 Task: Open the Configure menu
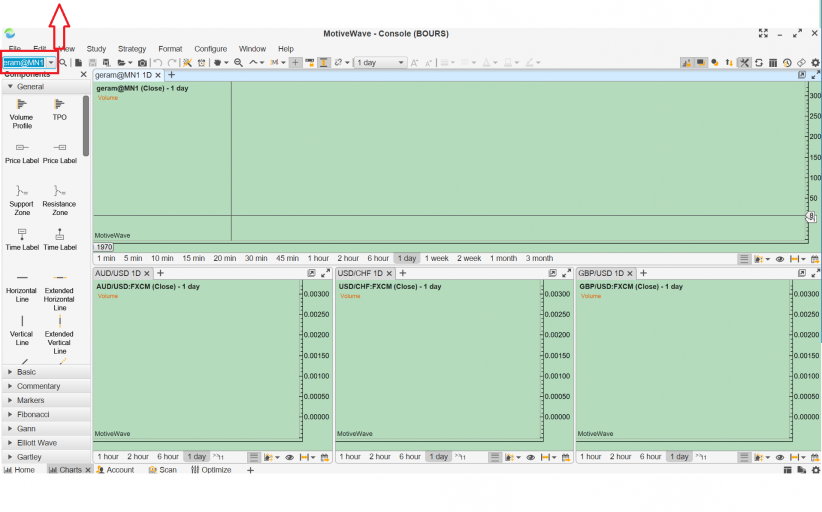pyautogui.click(x=211, y=49)
